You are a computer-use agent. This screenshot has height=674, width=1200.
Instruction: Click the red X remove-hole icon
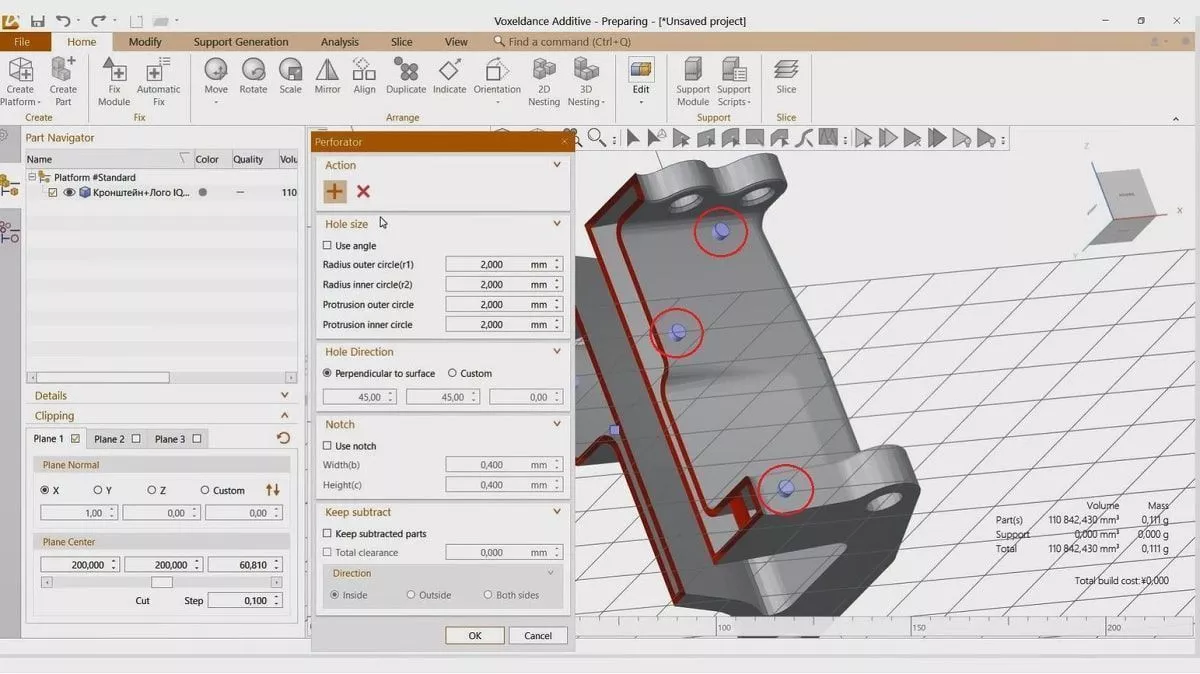[x=363, y=192]
